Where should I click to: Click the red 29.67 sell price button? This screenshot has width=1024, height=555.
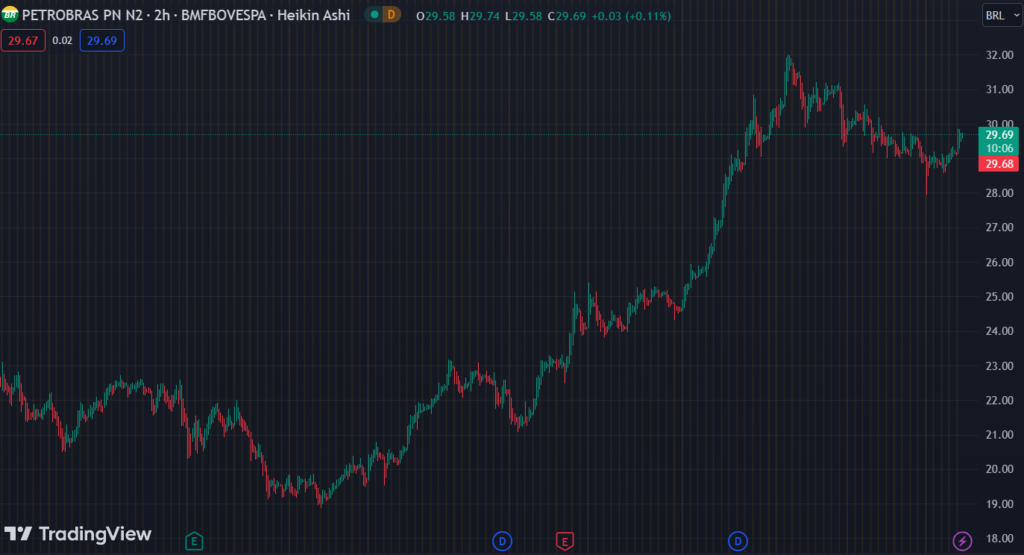(23, 40)
